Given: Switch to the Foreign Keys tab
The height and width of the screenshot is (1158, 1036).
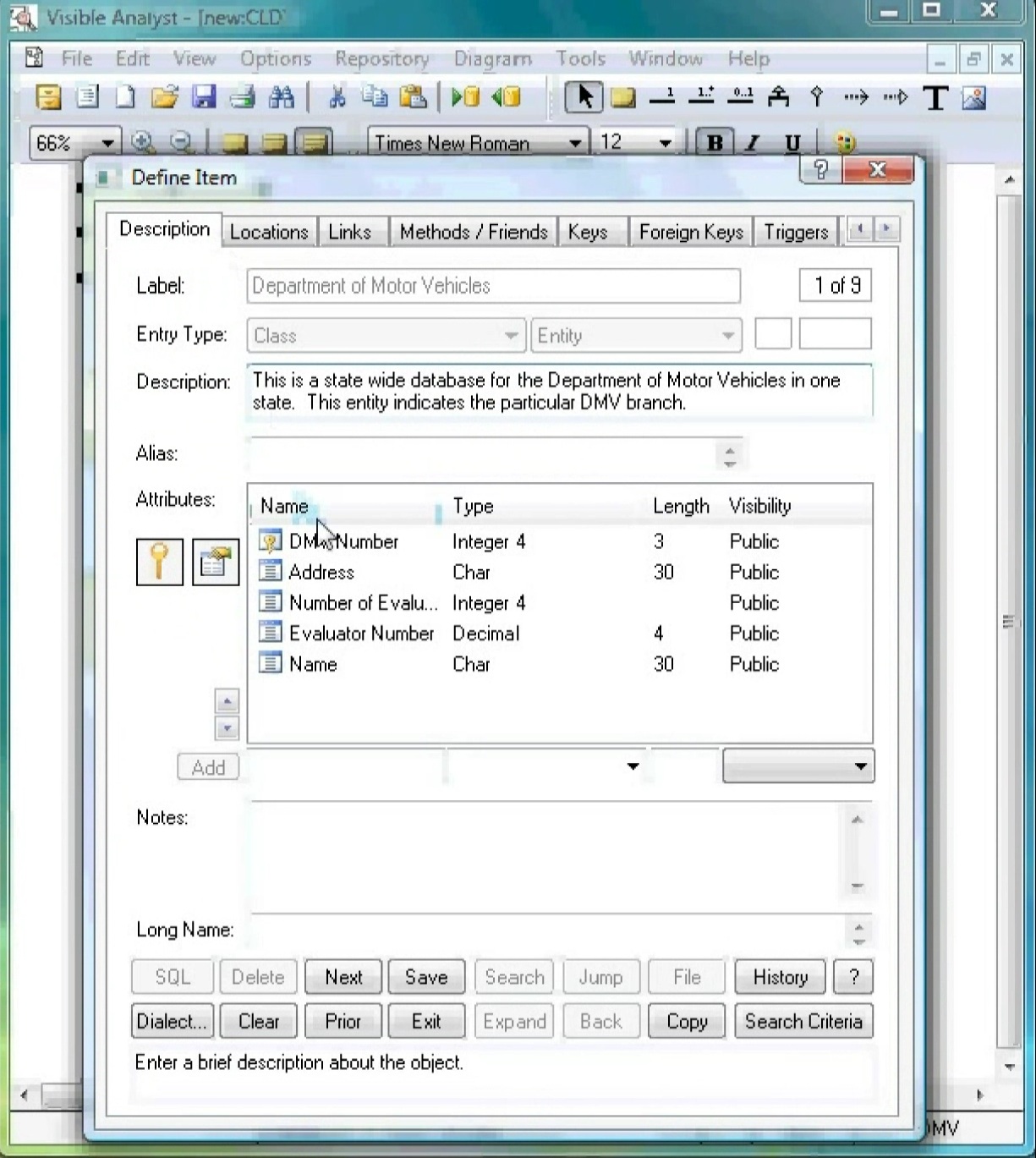Looking at the screenshot, I should [690, 232].
